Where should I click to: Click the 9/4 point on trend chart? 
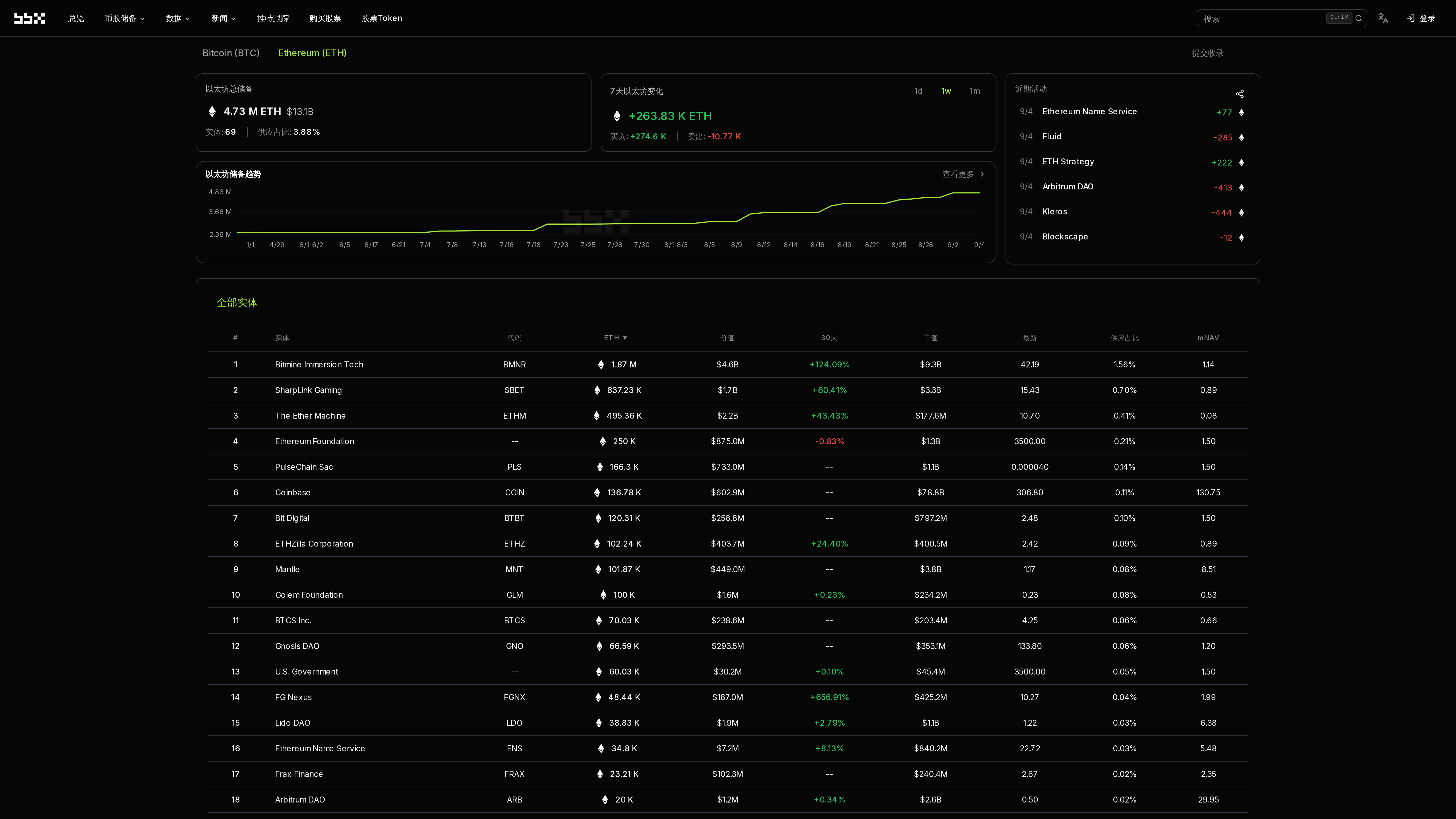[979, 193]
